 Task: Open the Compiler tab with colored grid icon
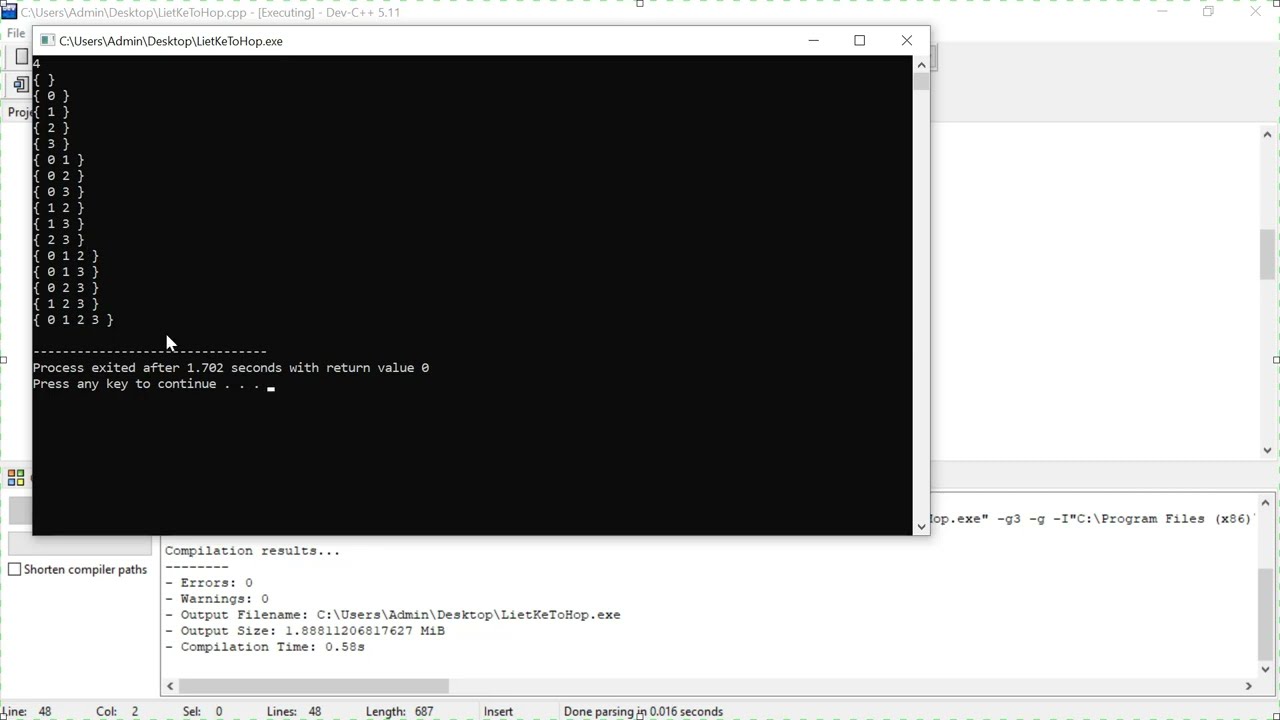point(16,477)
